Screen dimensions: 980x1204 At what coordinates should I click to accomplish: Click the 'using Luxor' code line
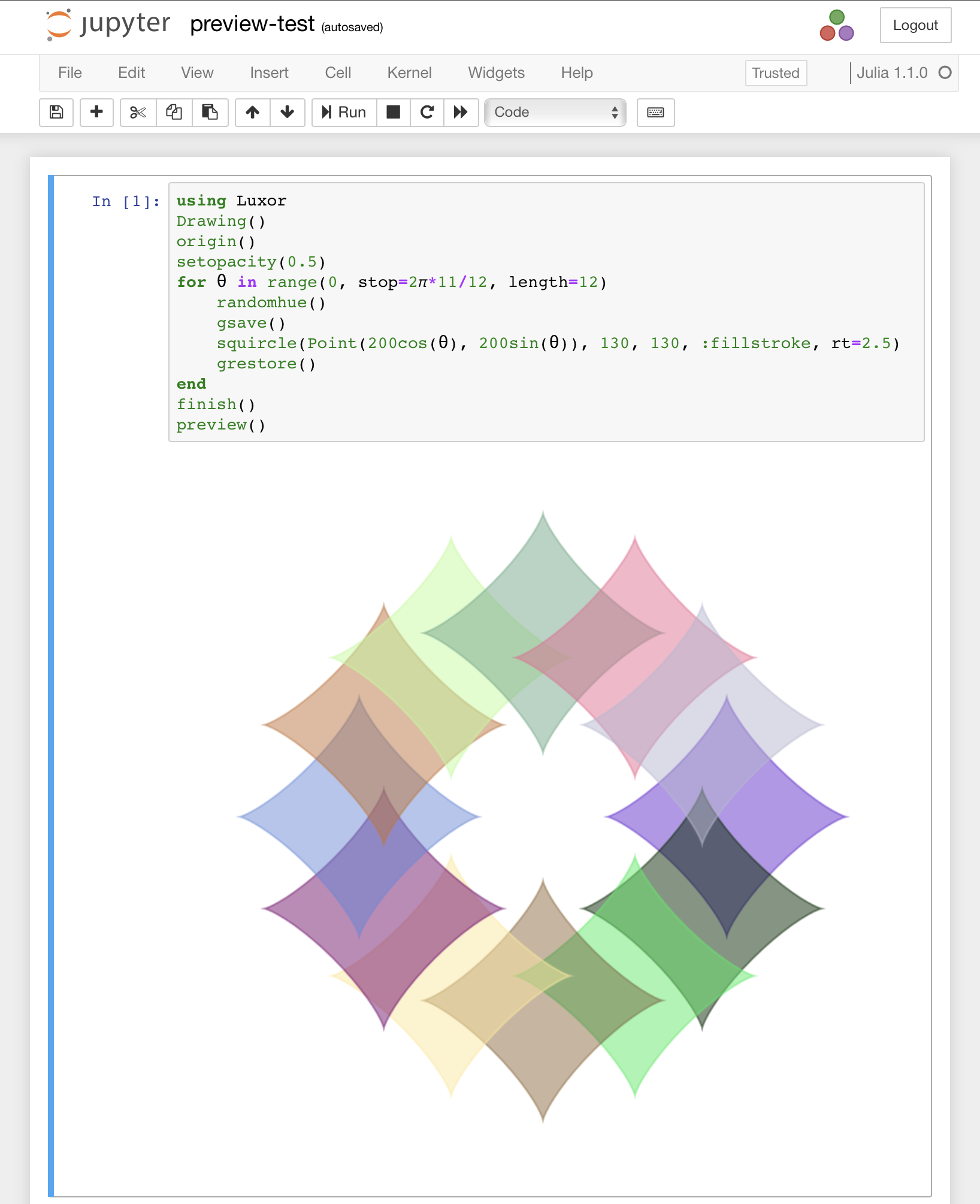coord(231,201)
